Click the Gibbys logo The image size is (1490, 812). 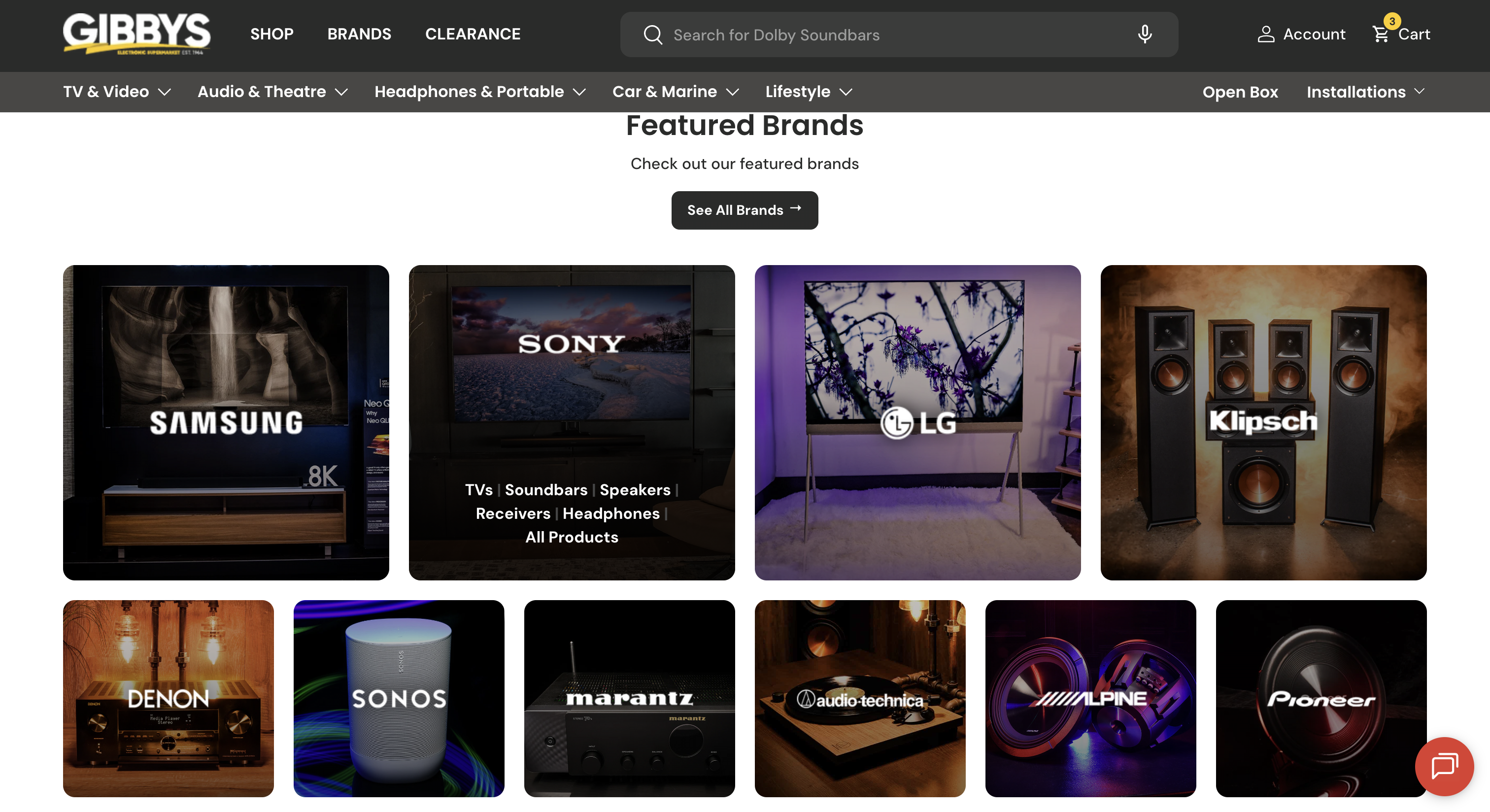pos(136,34)
